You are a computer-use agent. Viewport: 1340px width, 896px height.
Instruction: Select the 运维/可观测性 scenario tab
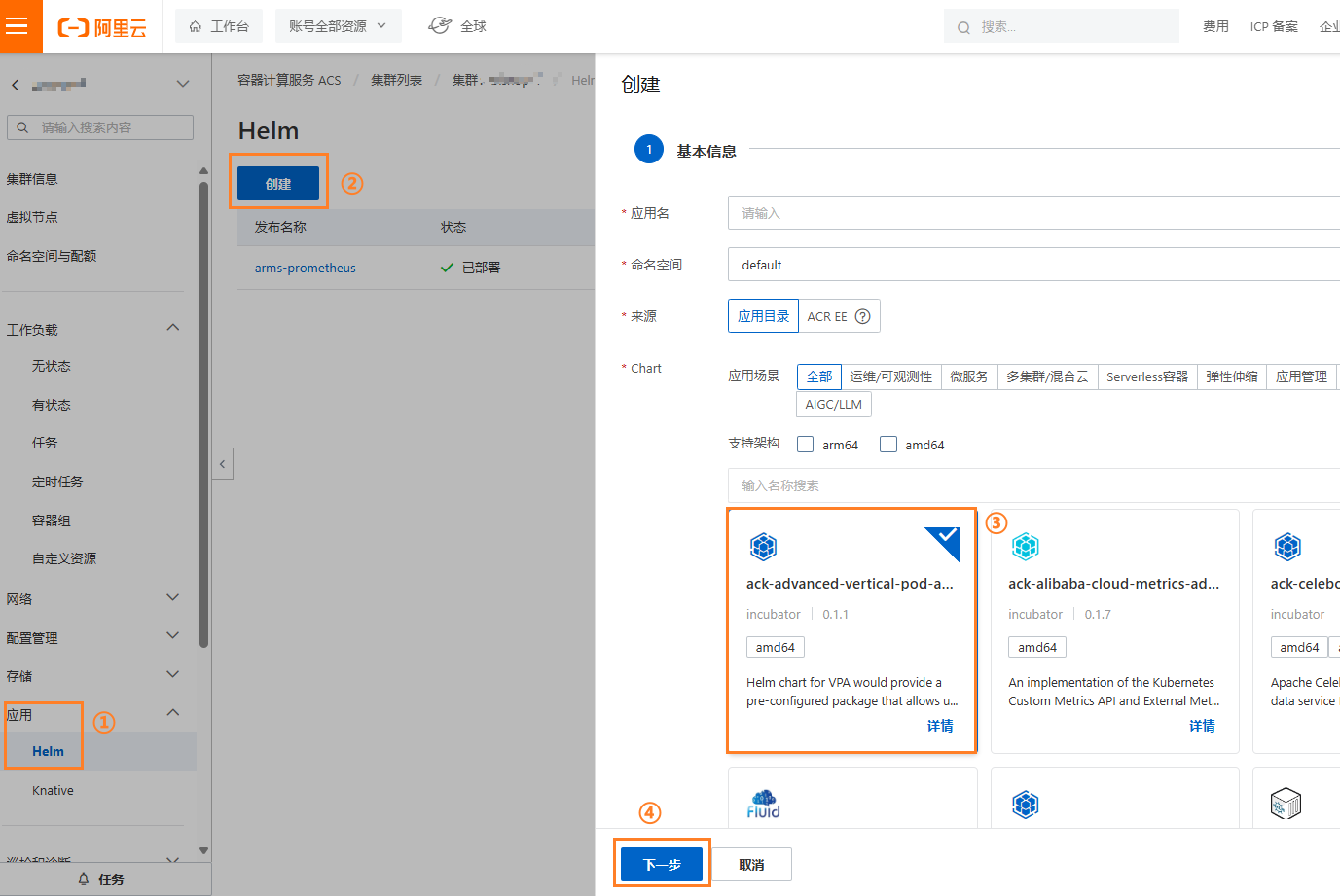(x=890, y=376)
